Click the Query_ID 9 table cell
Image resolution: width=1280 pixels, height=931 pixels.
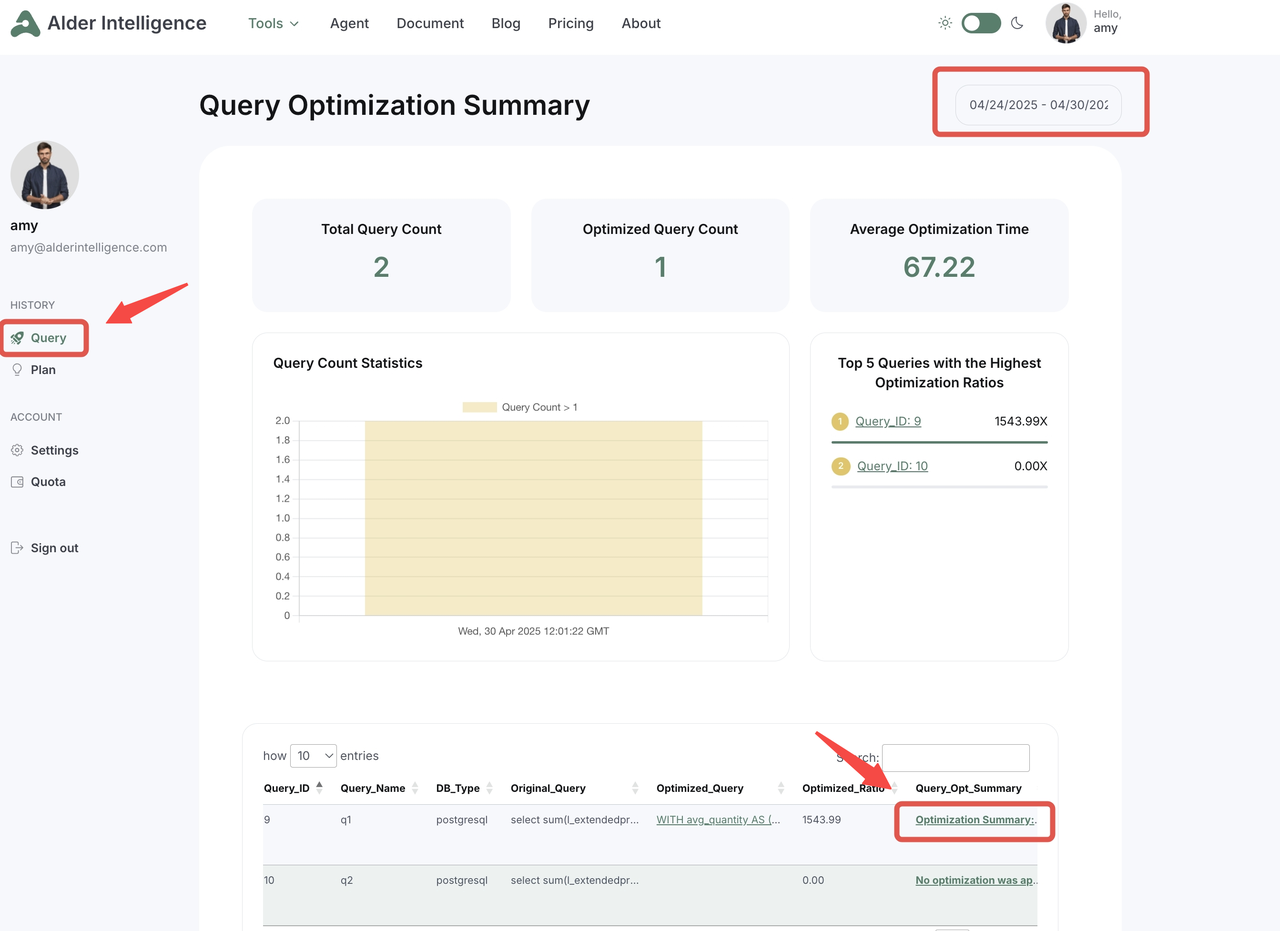tap(267, 820)
